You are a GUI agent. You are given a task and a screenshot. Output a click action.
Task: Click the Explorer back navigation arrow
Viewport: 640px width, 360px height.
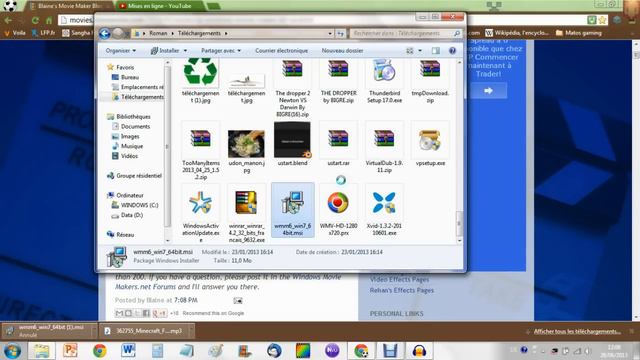coord(105,33)
